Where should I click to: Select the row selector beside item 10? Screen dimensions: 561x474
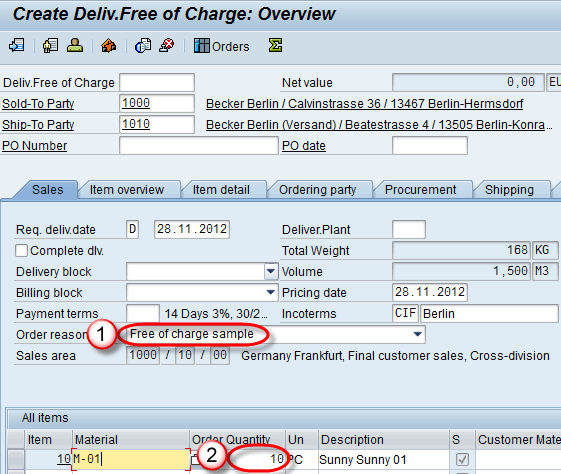point(16,459)
